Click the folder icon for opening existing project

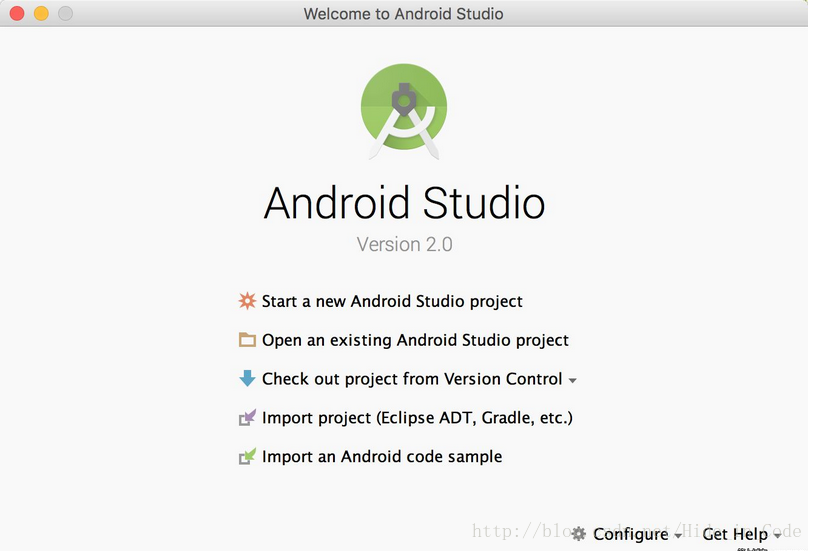pyautogui.click(x=247, y=340)
